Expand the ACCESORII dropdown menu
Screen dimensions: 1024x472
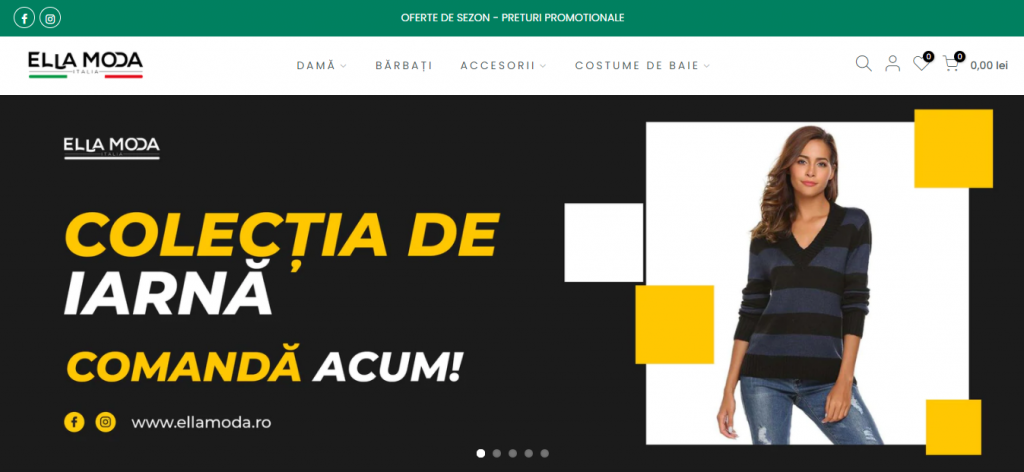pyautogui.click(x=504, y=65)
